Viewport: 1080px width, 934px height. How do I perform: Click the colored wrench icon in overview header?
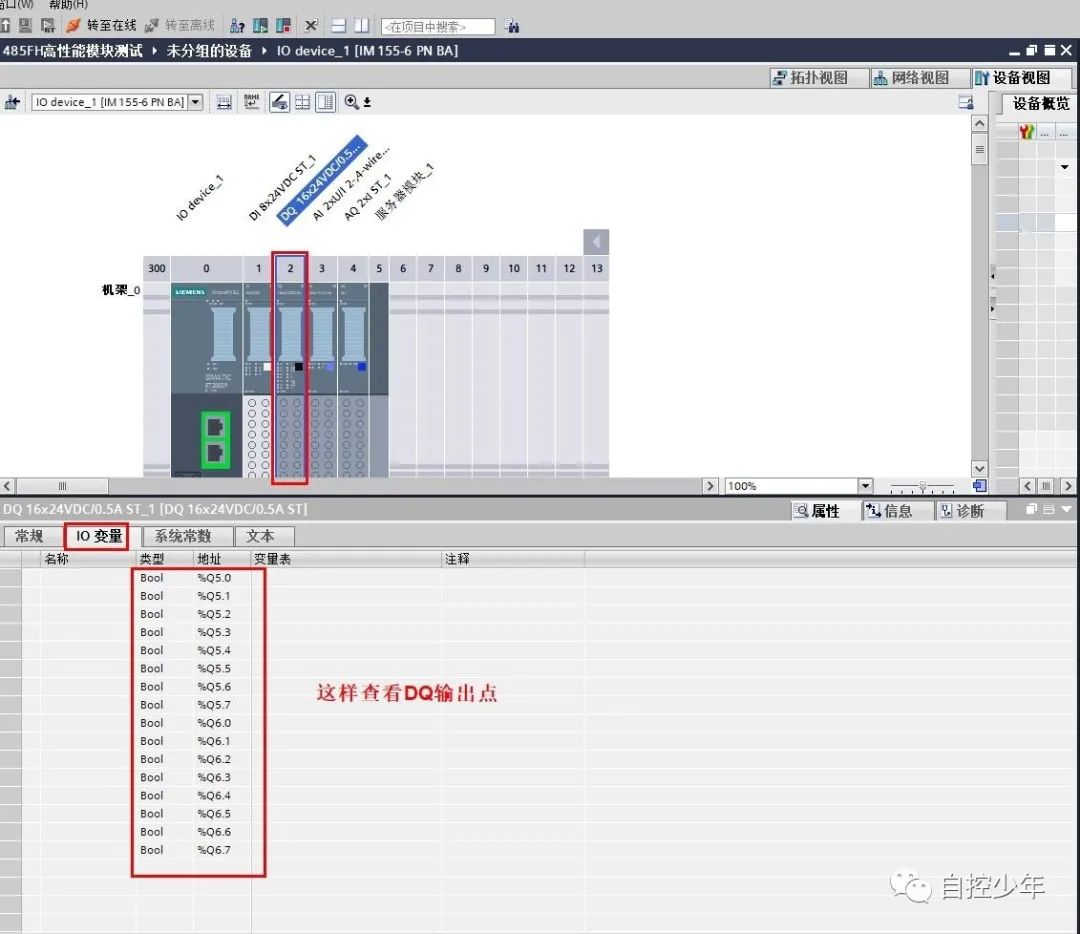pyautogui.click(x=1026, y=132)
